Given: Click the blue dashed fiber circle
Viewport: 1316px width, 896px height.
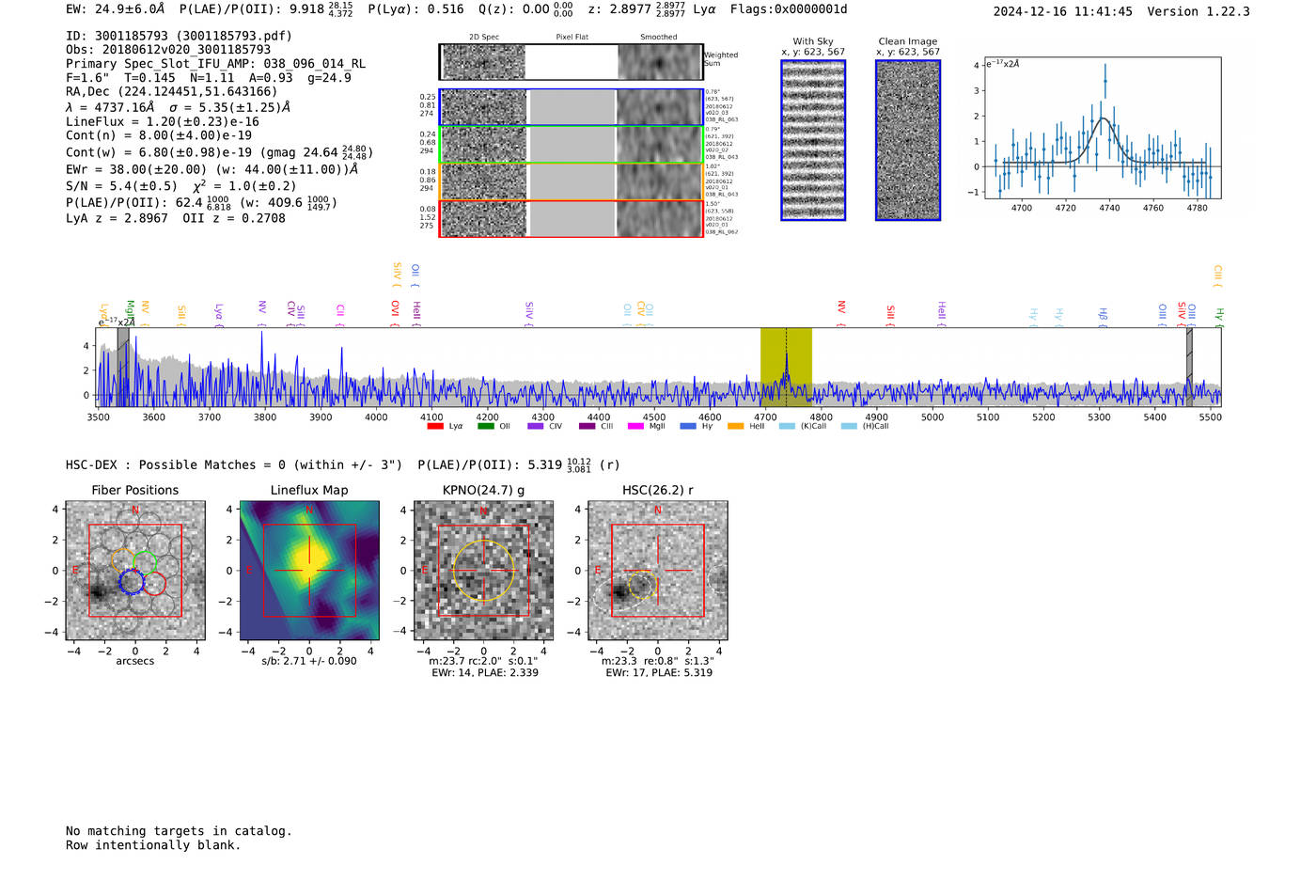Looking at the screenshot, I should (x=133, y=582).
